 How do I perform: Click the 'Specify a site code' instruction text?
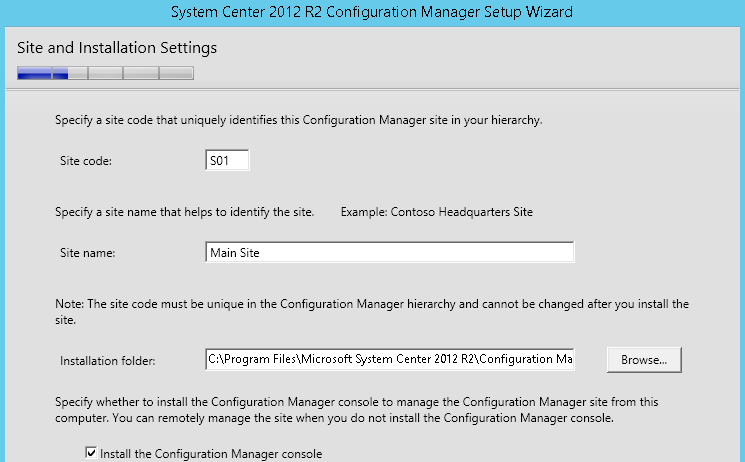click(298, 120)
